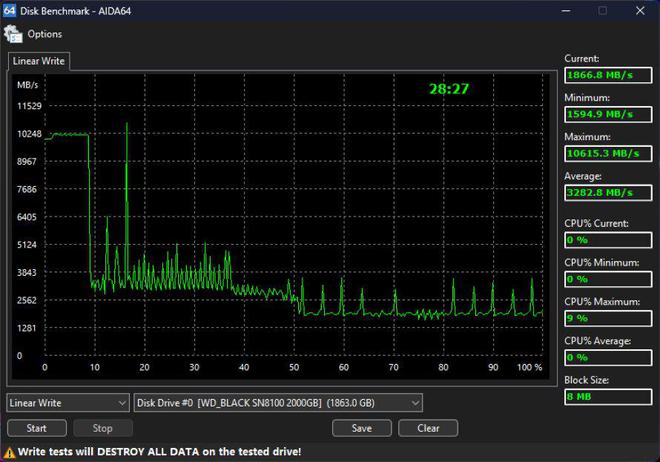Click the 8967 axis label

(27, 162)
